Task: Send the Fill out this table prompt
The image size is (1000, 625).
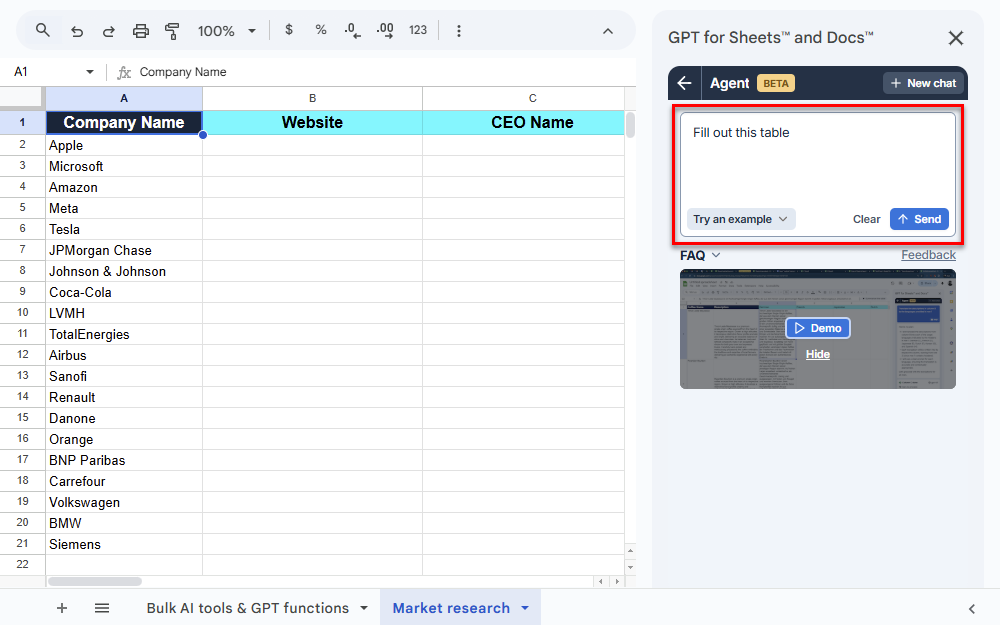Action: pos(919,218)
